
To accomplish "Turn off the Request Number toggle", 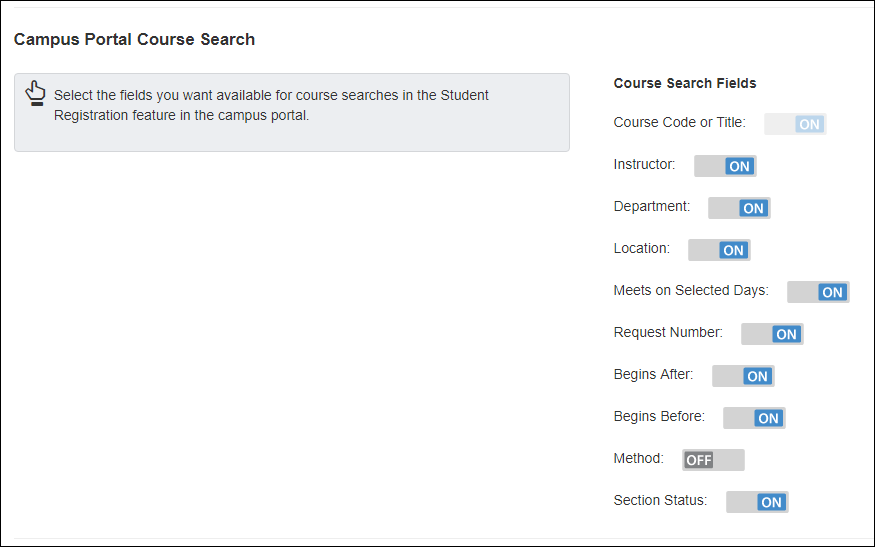I will point(772,334).
